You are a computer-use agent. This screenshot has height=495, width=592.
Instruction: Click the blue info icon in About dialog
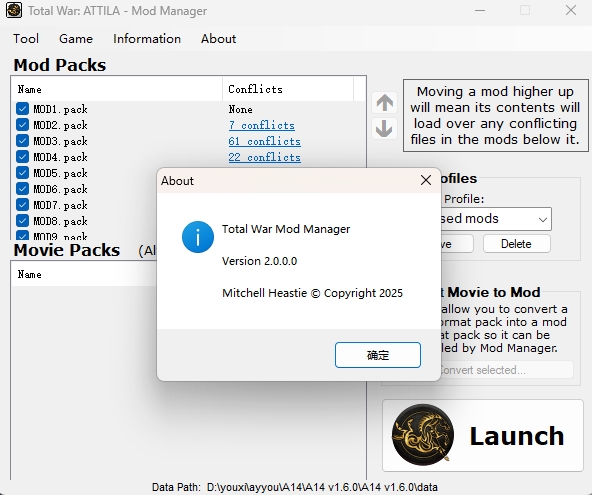pos(198,237)
